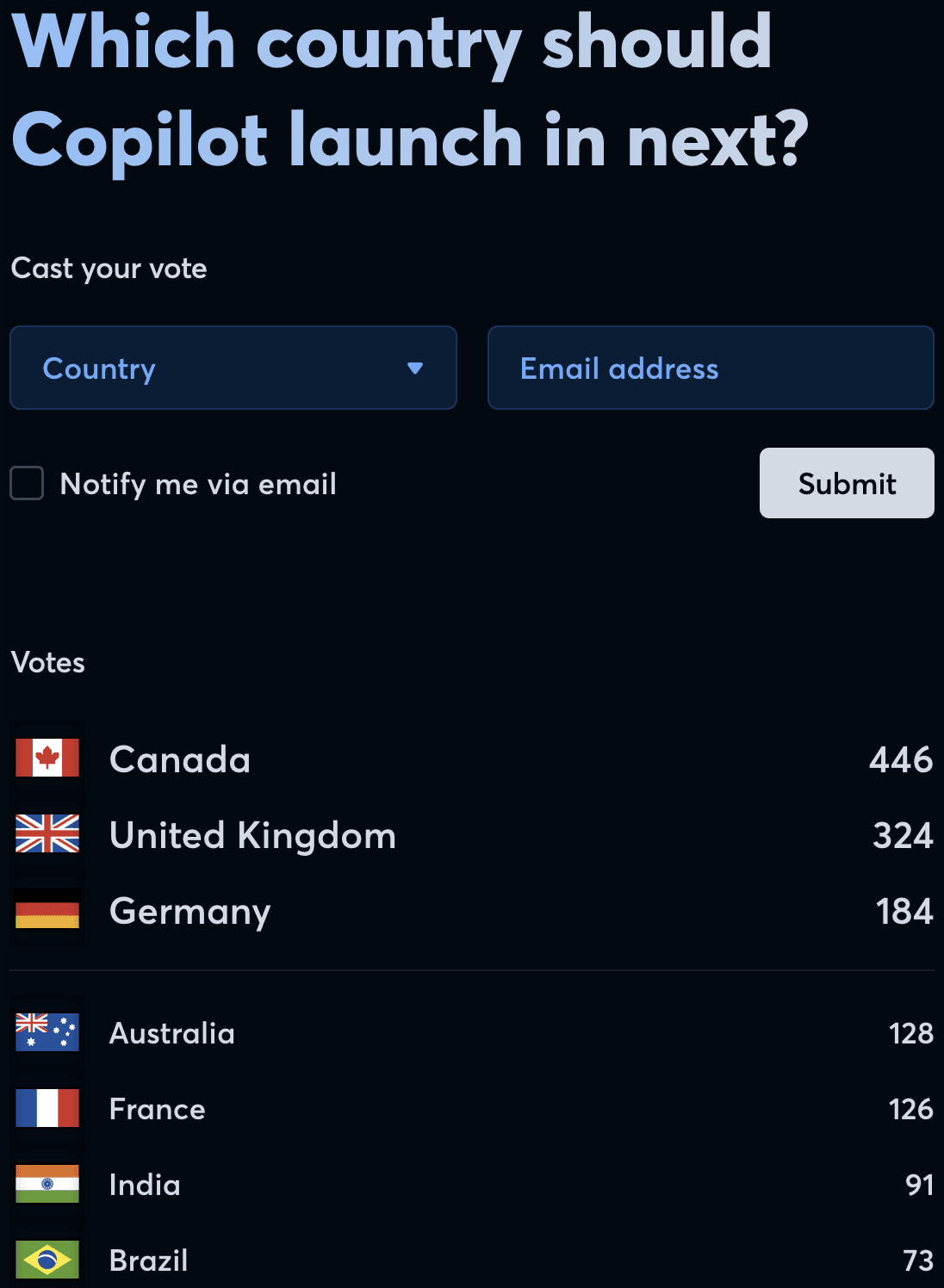The width and height of the screenshot is (944, 1288).
Task: Click Canada's 446 vote count
Action: pos(900,759)
